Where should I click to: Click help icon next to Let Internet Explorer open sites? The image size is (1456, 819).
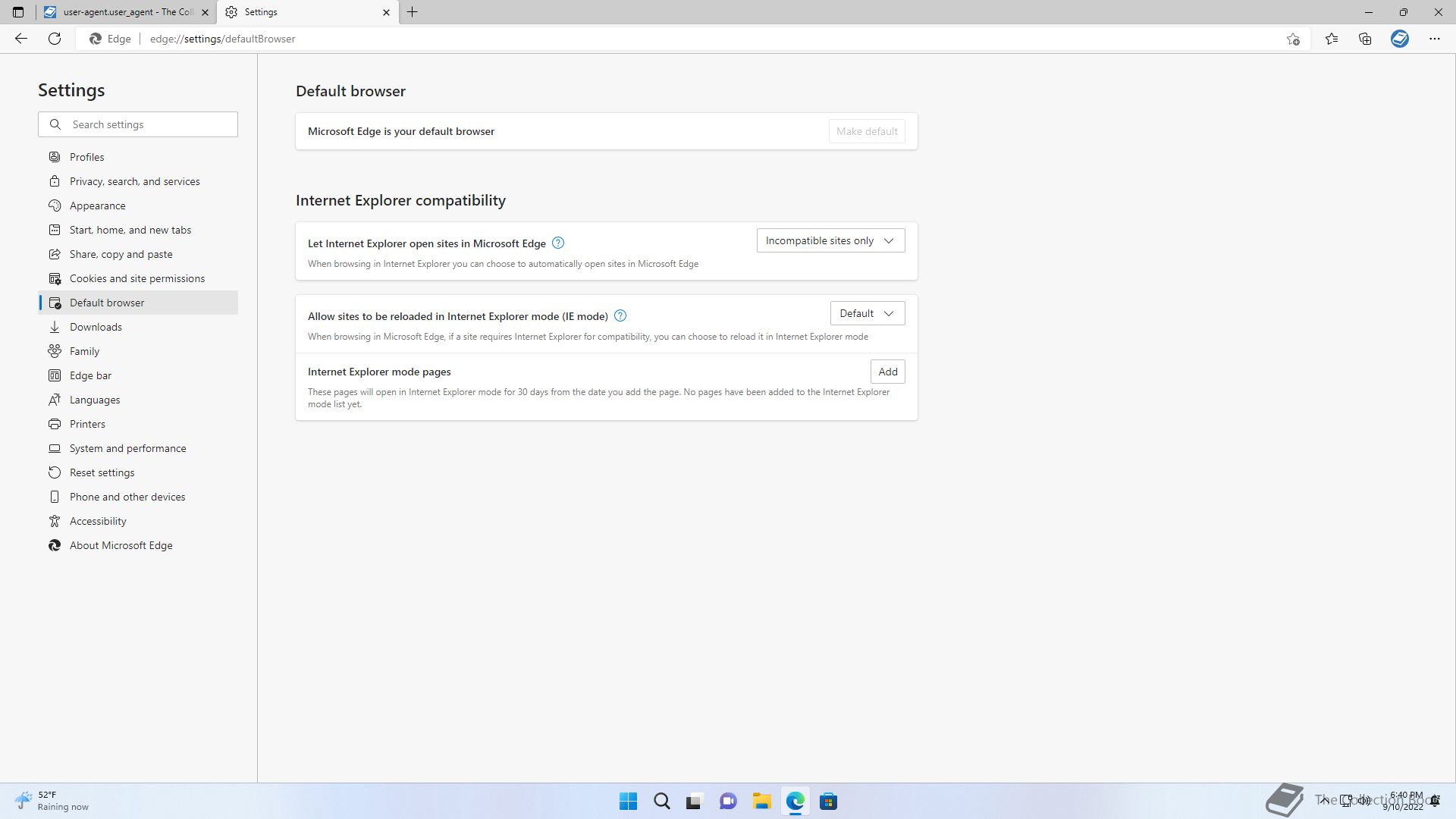(x=558, y=243)
